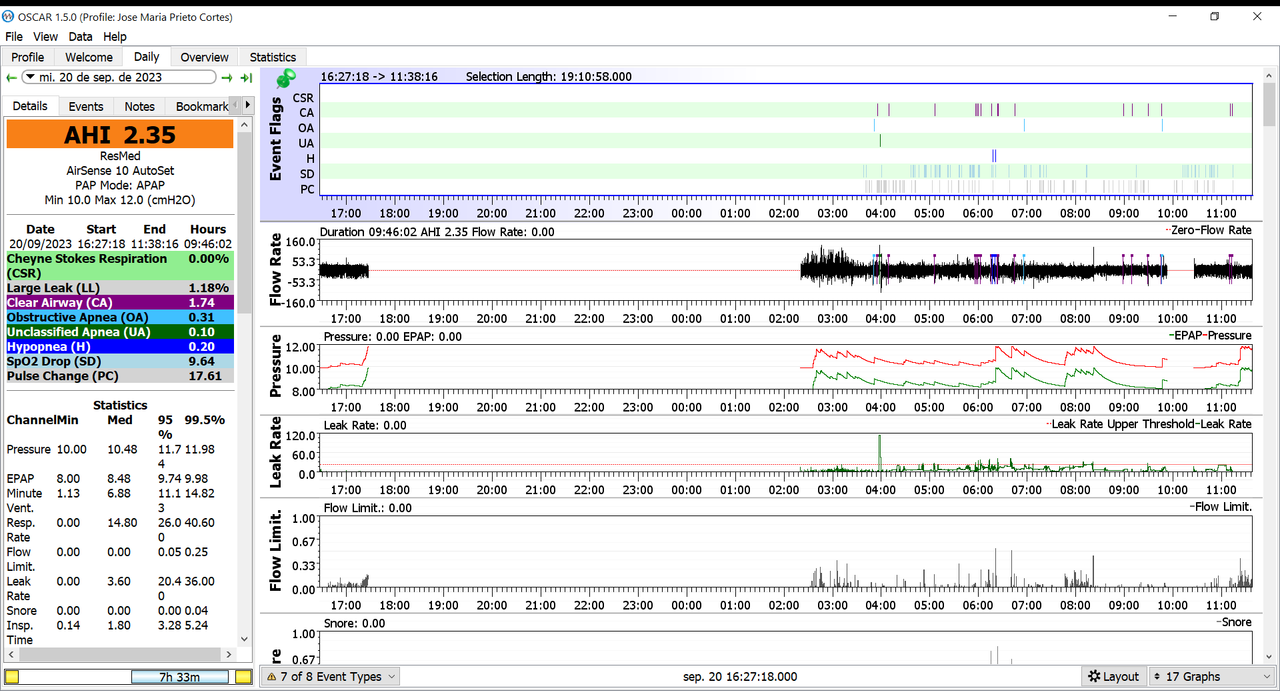Go to previous day with left arrow
Image resolution: width=1280 pixels, height=691 pixels.
[x=11, y=77]
